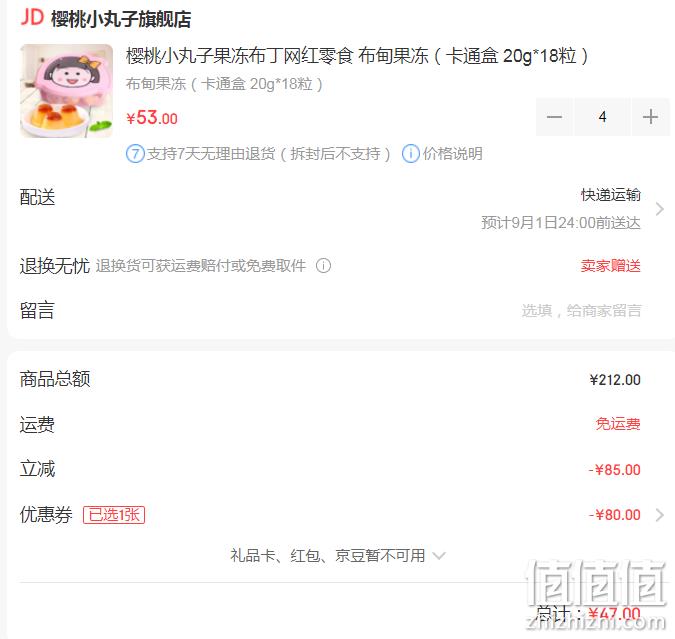This screenshot has width=675, height=639.
Task: Click the JD logo icon
Action: [32, 18]
